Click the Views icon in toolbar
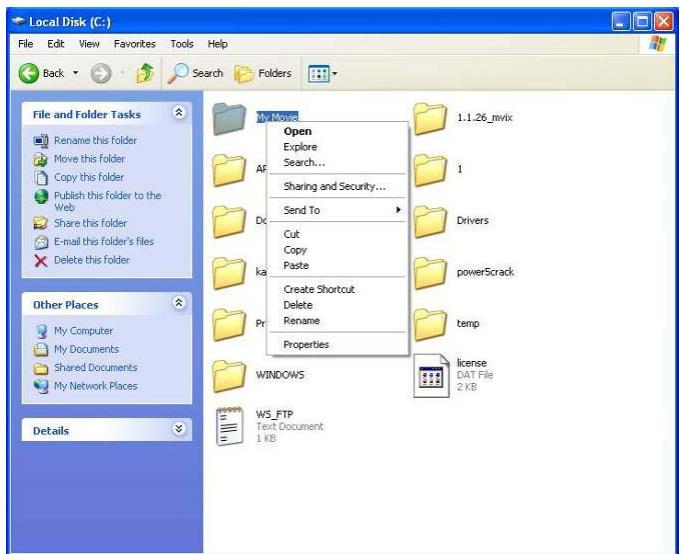The width and height of the screenshot is (682, 554). point(318,73)
